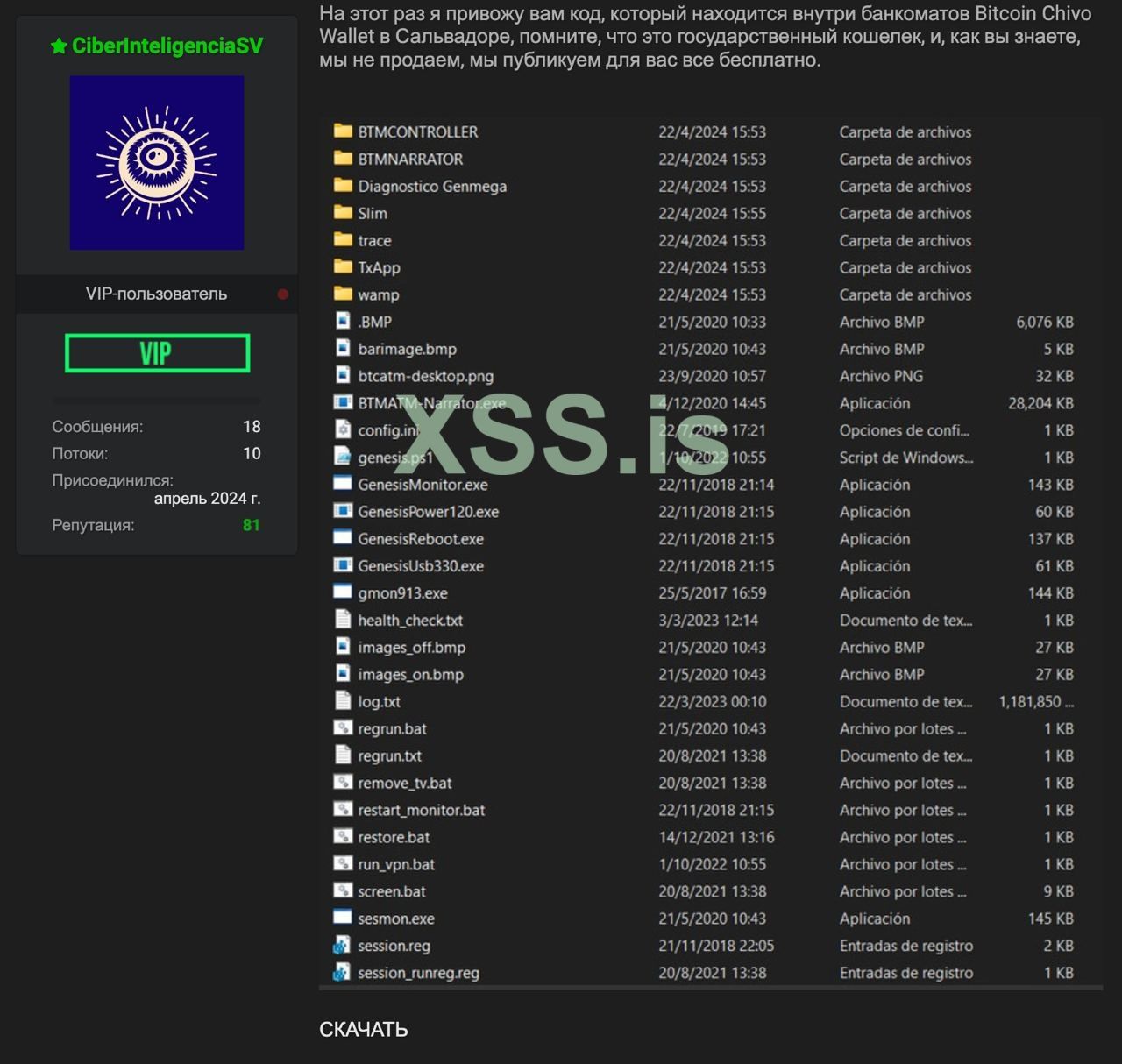Click the Opciones de confi... type label

[905, 430]
